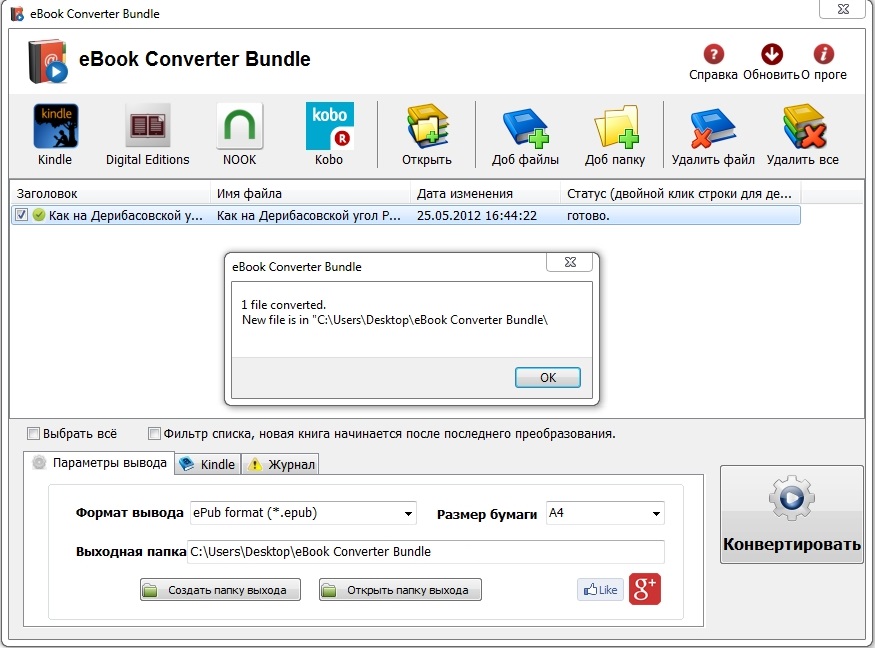The width and height of the screenshot is (875, 648).
Task: Enable the Выбрать всё checkbox
Action: pos(33,434)
